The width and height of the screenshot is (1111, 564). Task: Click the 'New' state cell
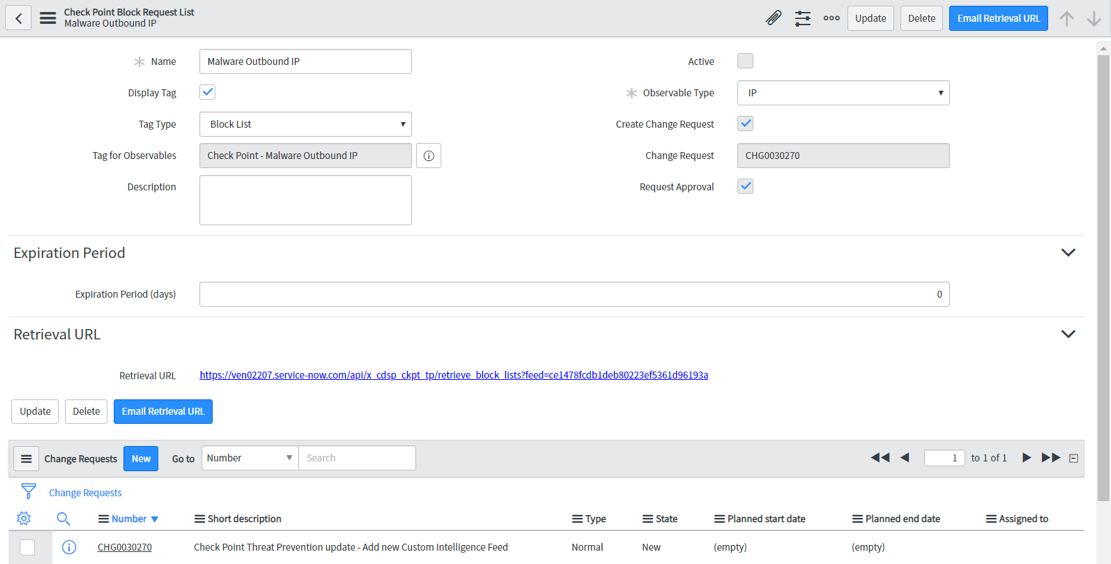651,547
